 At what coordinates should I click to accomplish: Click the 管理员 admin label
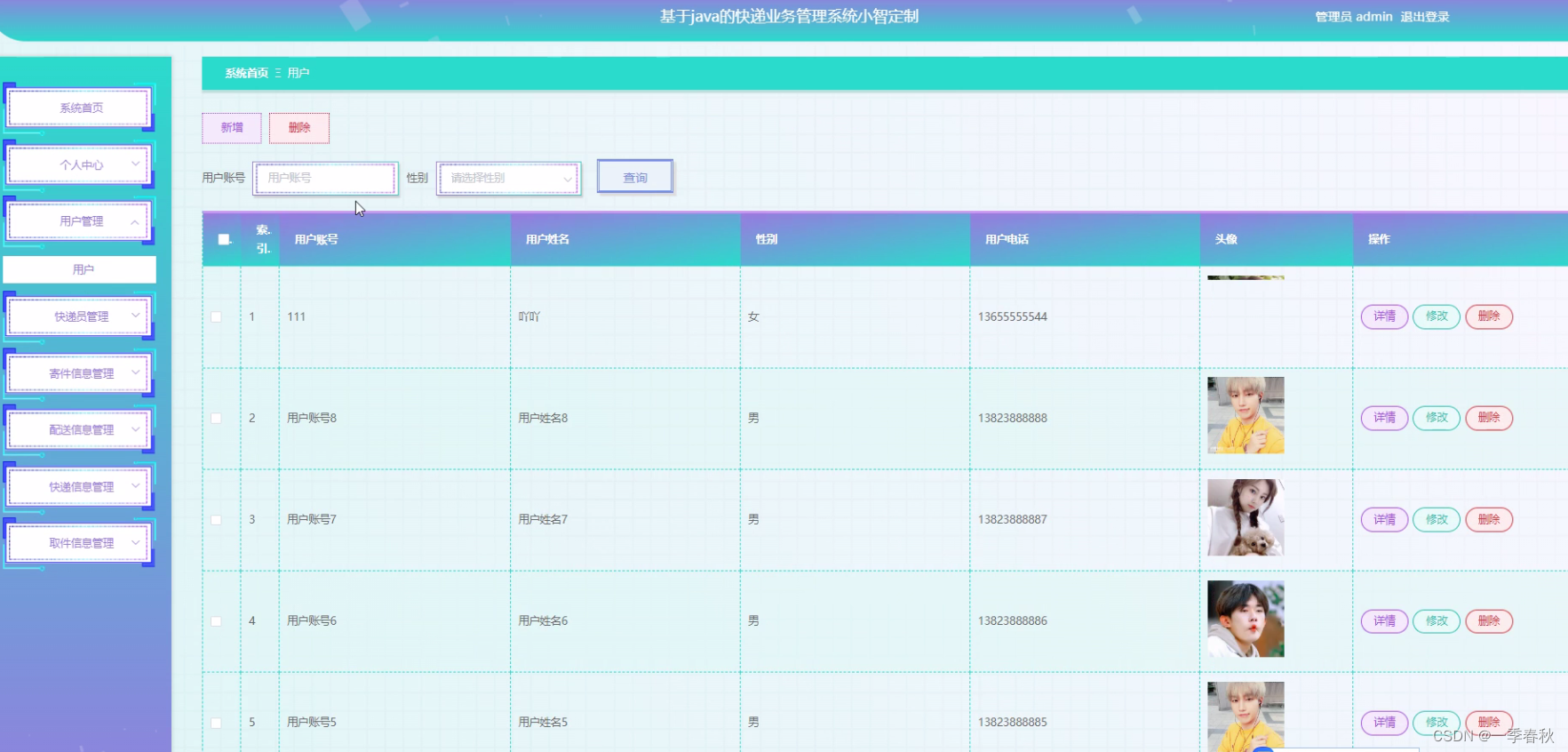(1354, 17)
